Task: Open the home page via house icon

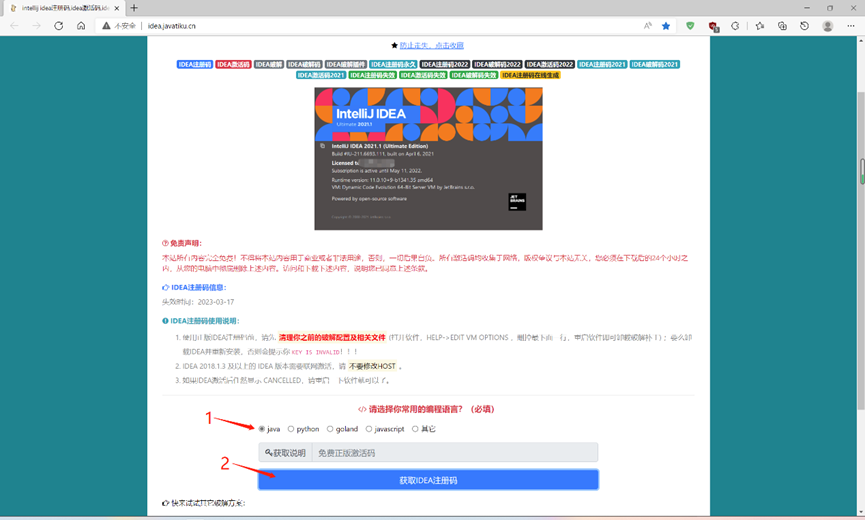Action: coord(81,26)
